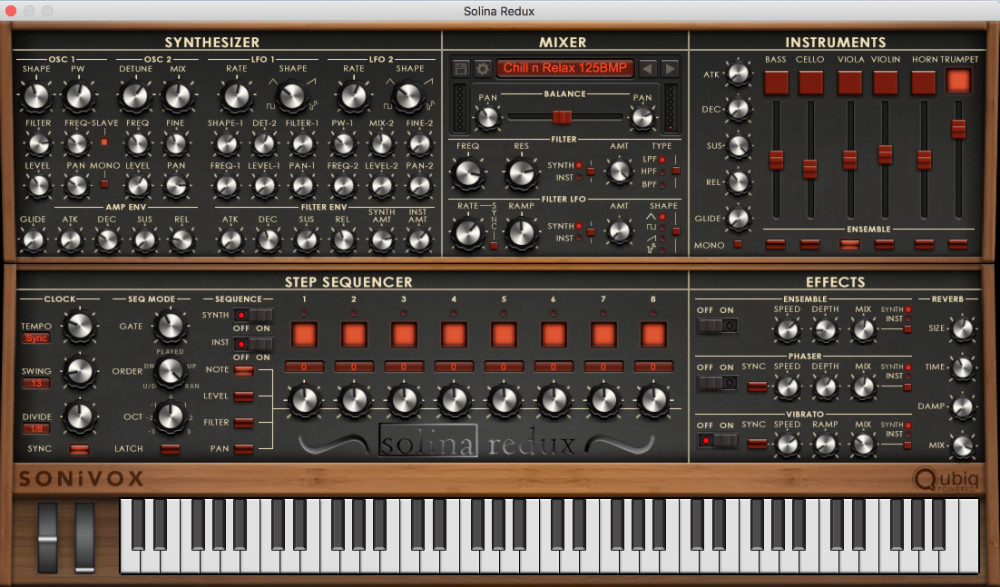
Task: Click the TEMPO Sync value display
Action: [36, 338]
